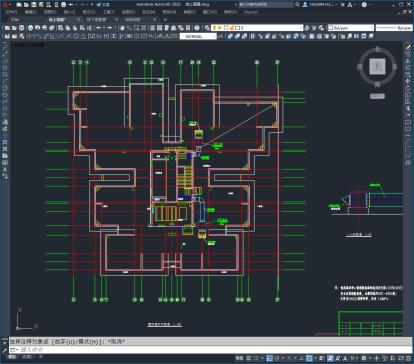Select the Explode modify tool

pos(408,163)
